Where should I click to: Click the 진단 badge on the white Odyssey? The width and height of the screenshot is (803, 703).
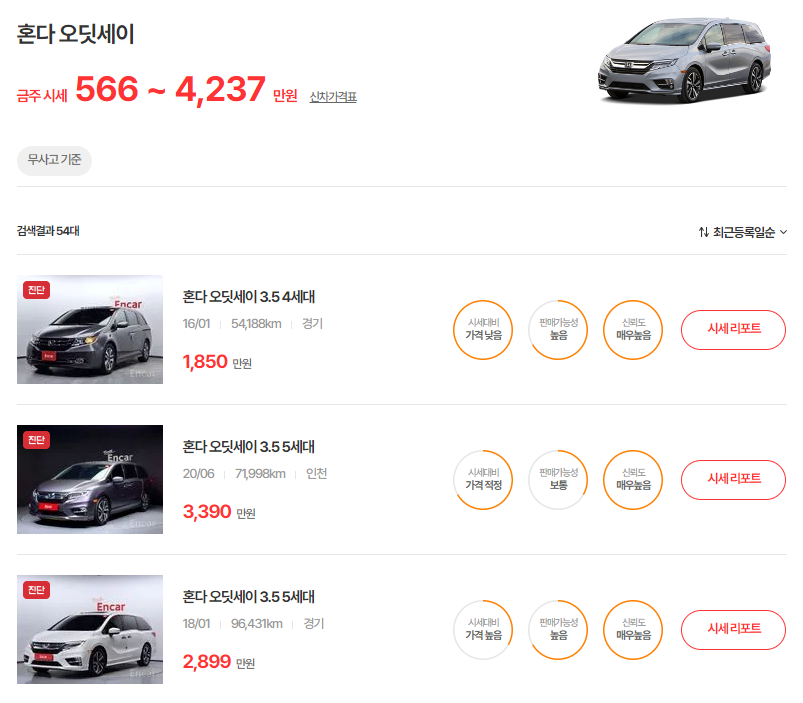pyautogui.click(x=36, y=590)
